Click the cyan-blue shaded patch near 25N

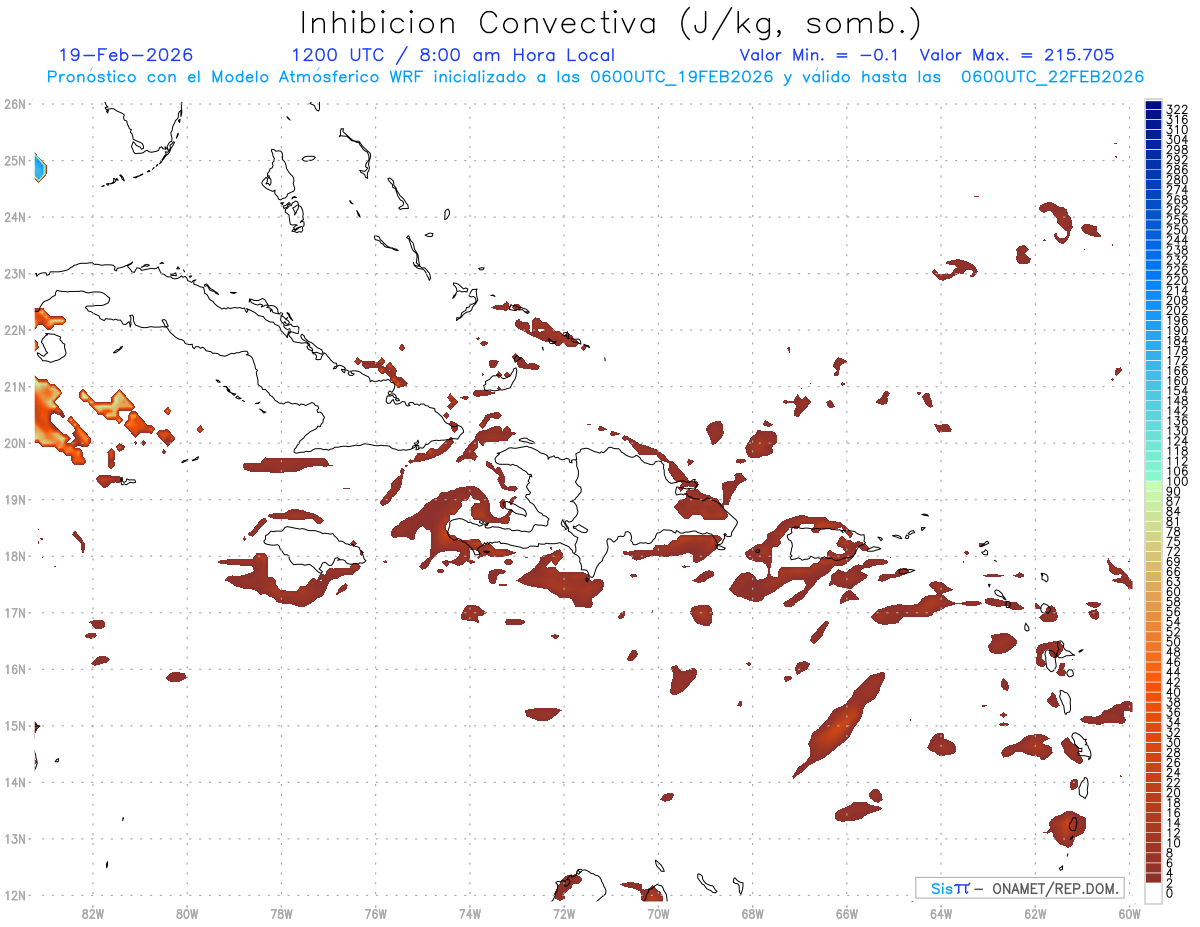click(x=40, y=167)
